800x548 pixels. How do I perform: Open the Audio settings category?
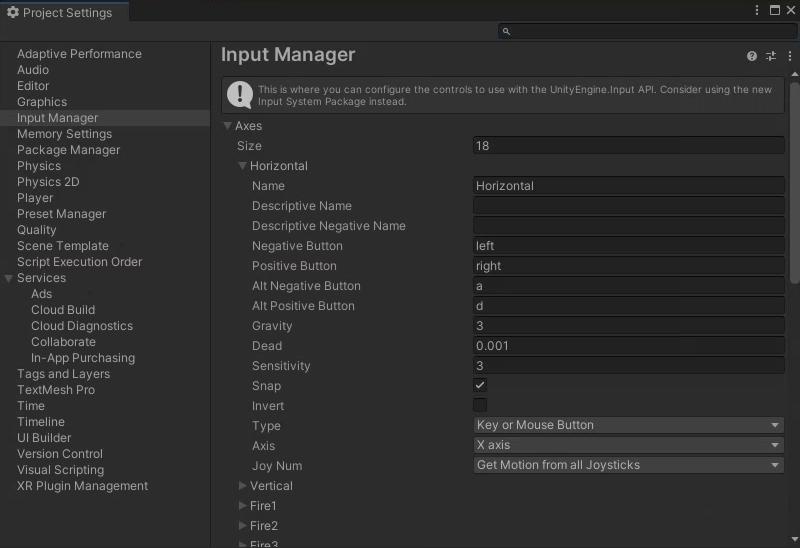[33, 70]
